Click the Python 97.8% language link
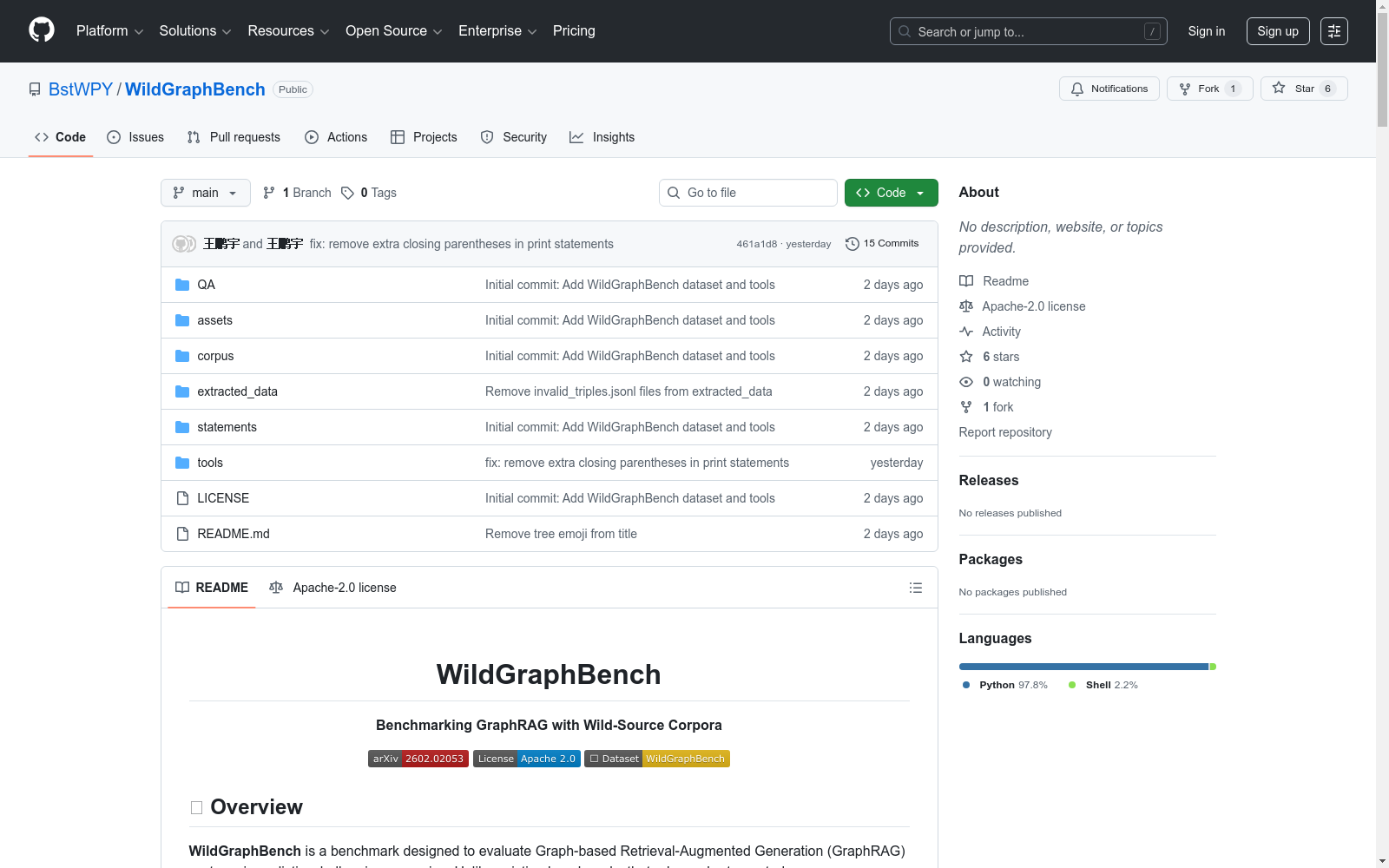Image resolution: width=1389 pixels, height=868 pixels. (1005, 685)
